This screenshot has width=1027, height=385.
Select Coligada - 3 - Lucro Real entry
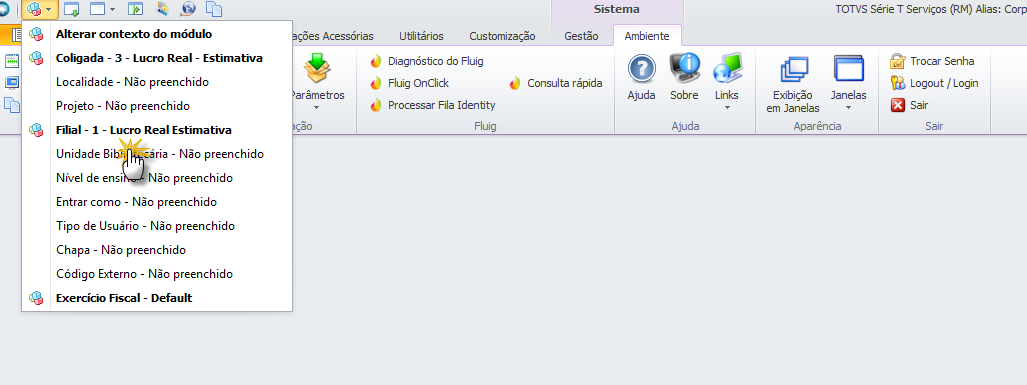157,58
